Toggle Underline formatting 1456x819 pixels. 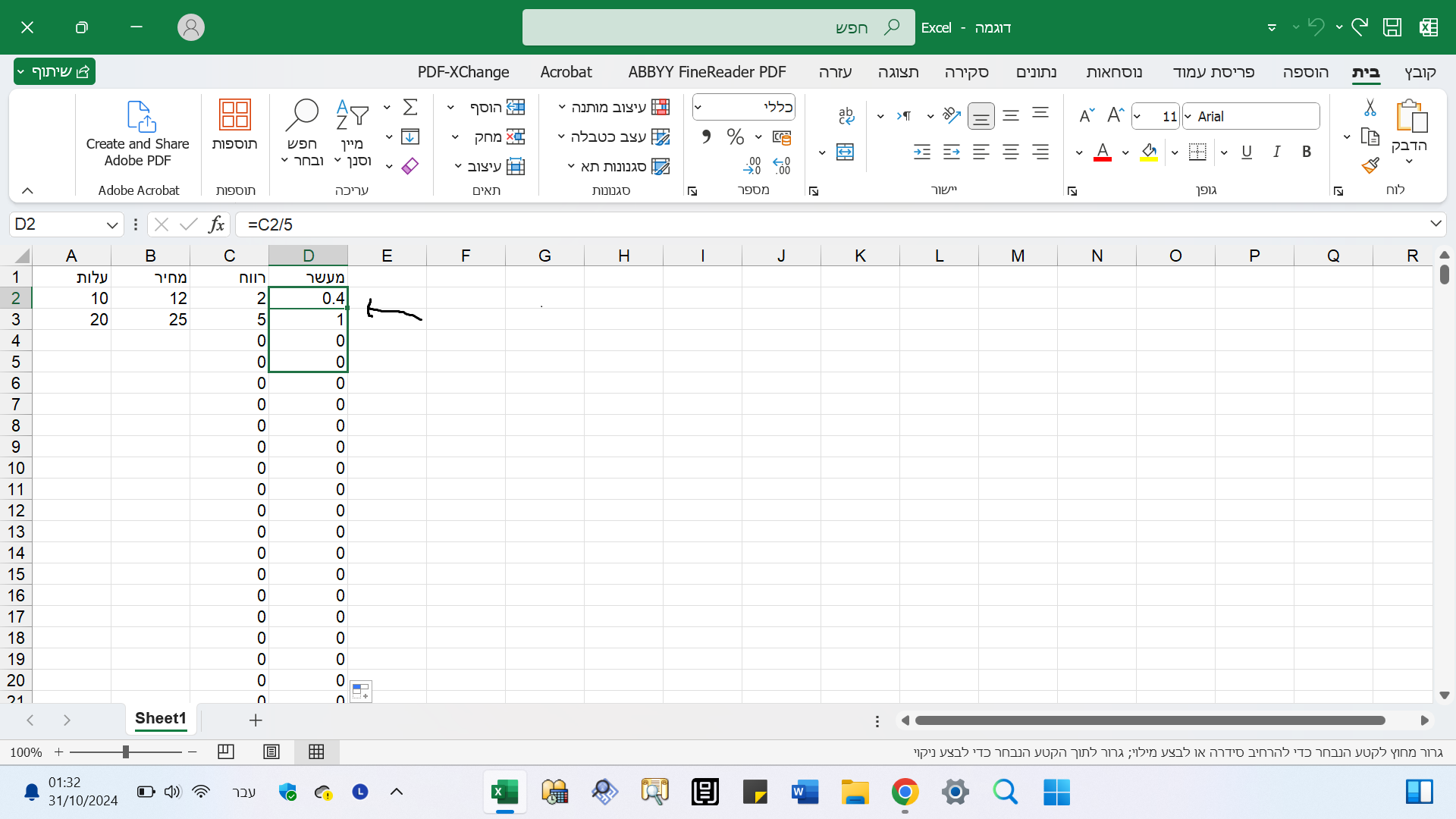[1247, 152]
